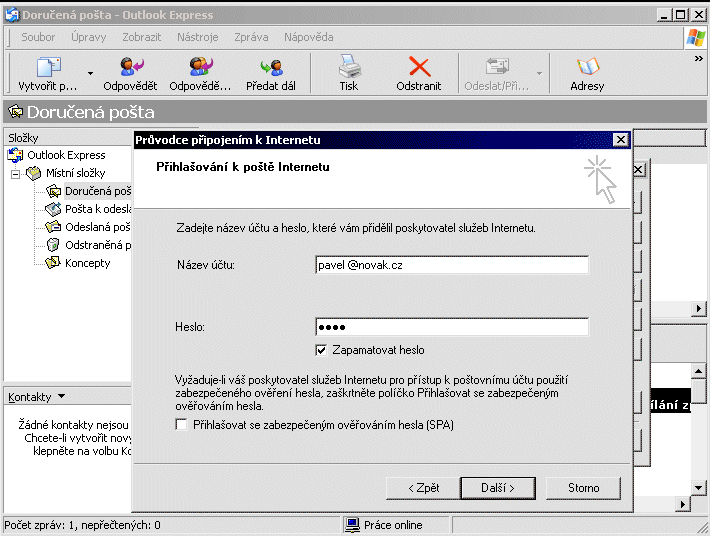This screenshot has height=536, width=710.
Task: Click the vertical scrollbar down arrow at right
Action: [698, 488]
